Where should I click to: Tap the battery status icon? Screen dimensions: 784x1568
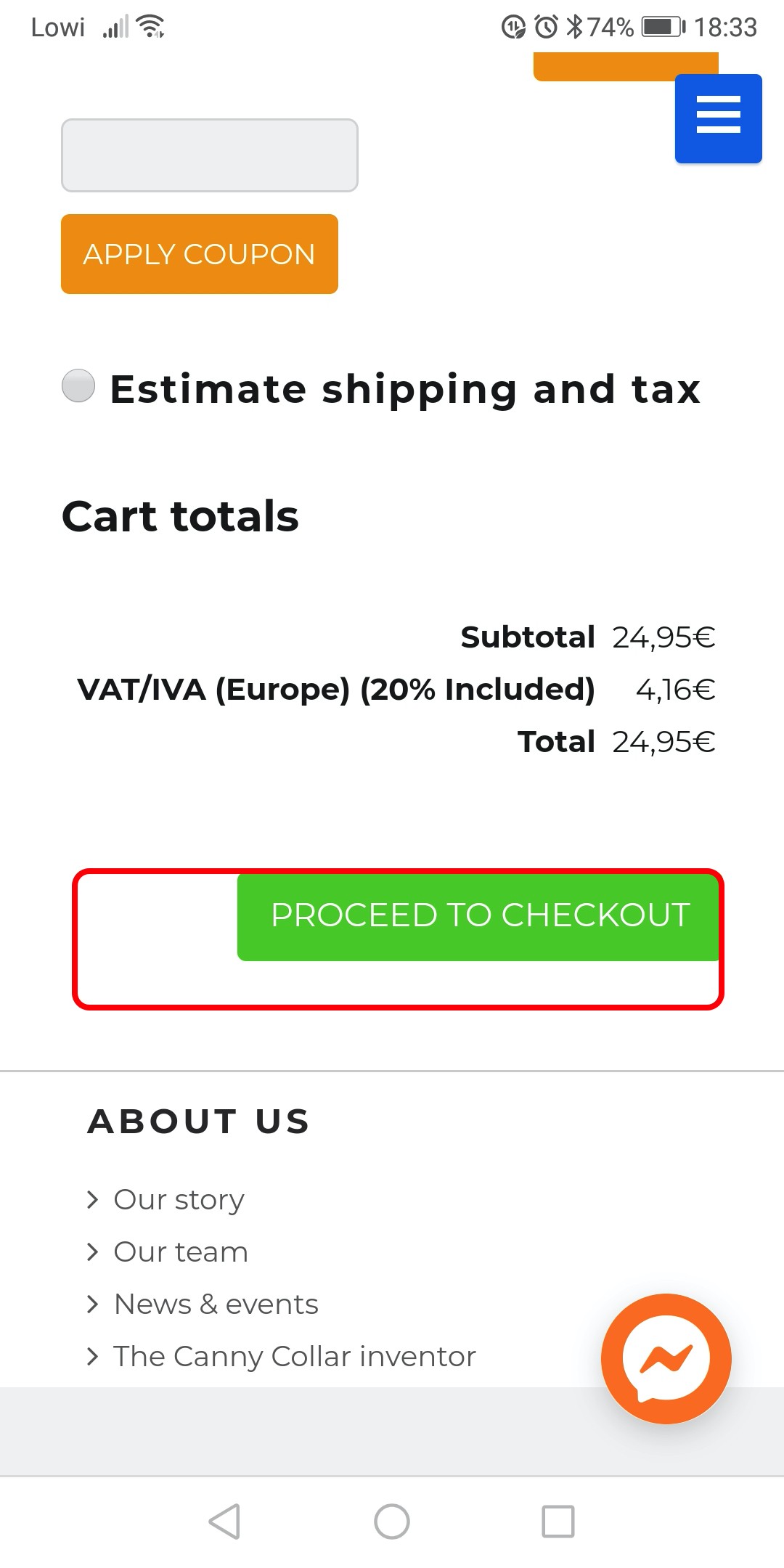point(663,27)
